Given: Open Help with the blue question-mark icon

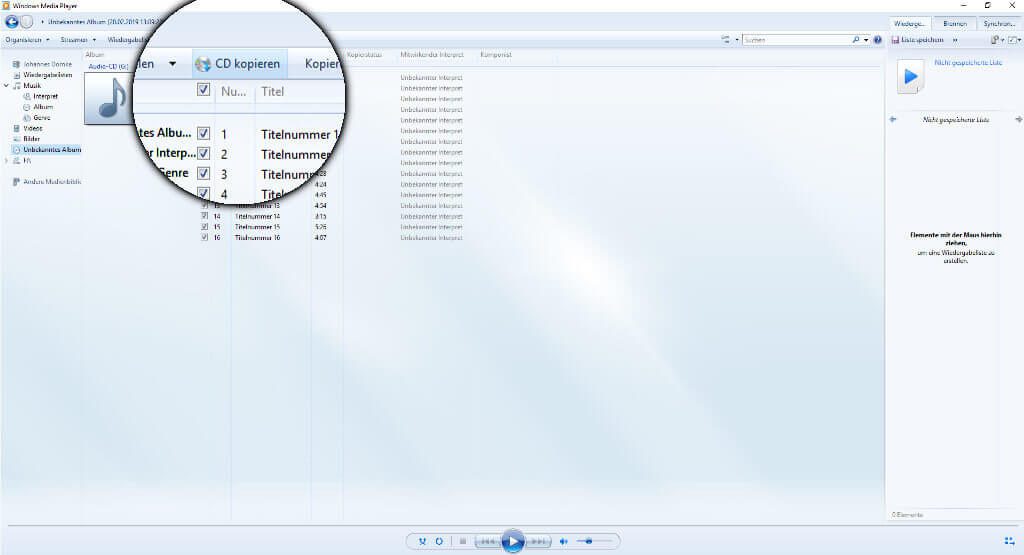Looking at the screenshot, I should pyautogui.click(x=878, y=40).
